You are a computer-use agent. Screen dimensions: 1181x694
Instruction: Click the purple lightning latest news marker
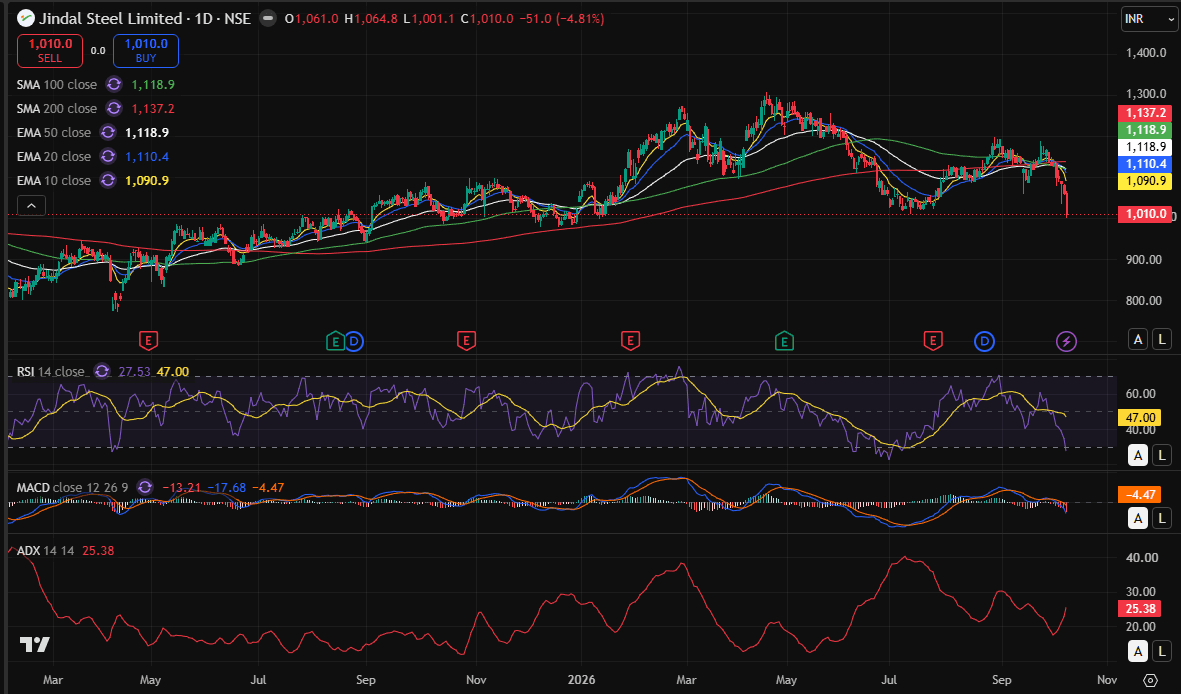click(1066, 341)
